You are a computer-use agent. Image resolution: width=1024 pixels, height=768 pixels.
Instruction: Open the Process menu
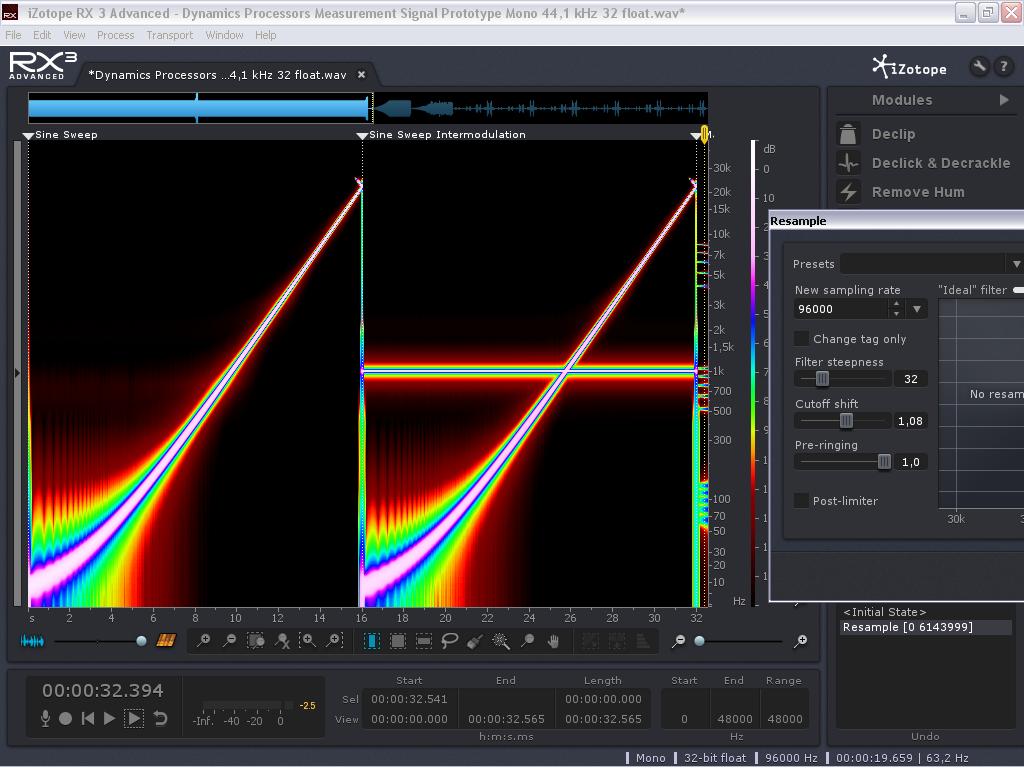pos(115,35)
